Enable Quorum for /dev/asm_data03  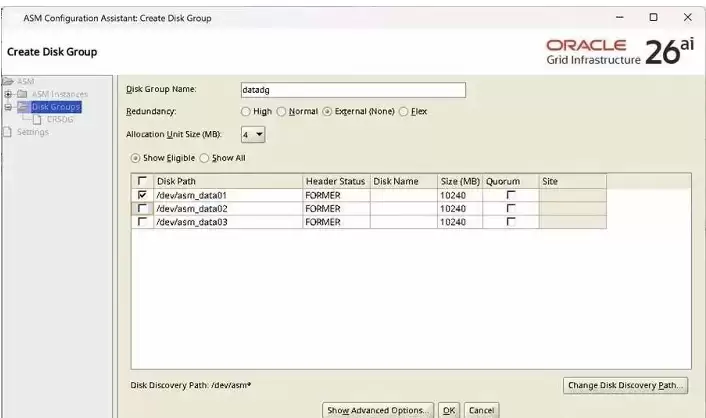point(511,222)
